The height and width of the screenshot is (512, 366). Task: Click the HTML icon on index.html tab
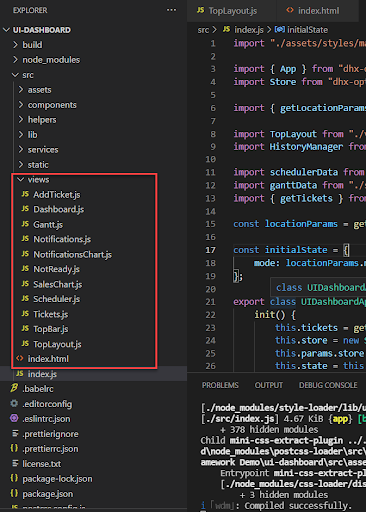(290, 10)
